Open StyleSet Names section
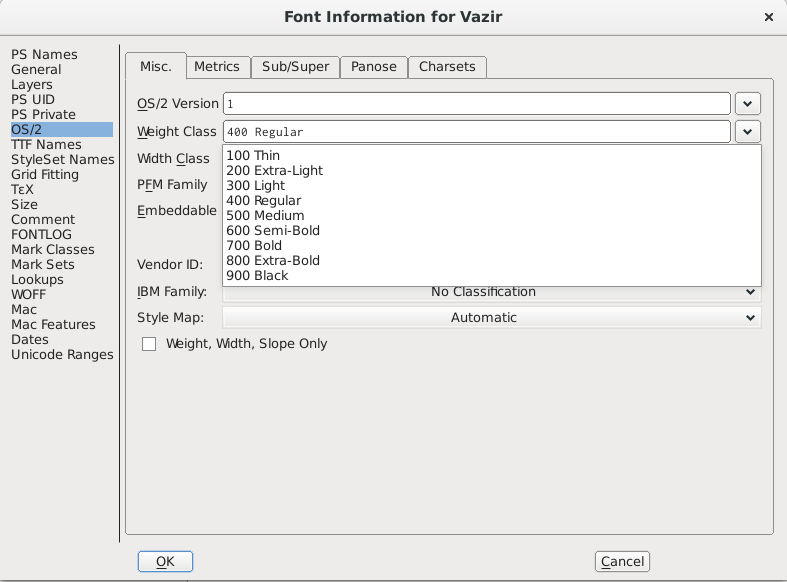Image resolution: width=787 pixels, height=582 pixels. tap(63, 160)
